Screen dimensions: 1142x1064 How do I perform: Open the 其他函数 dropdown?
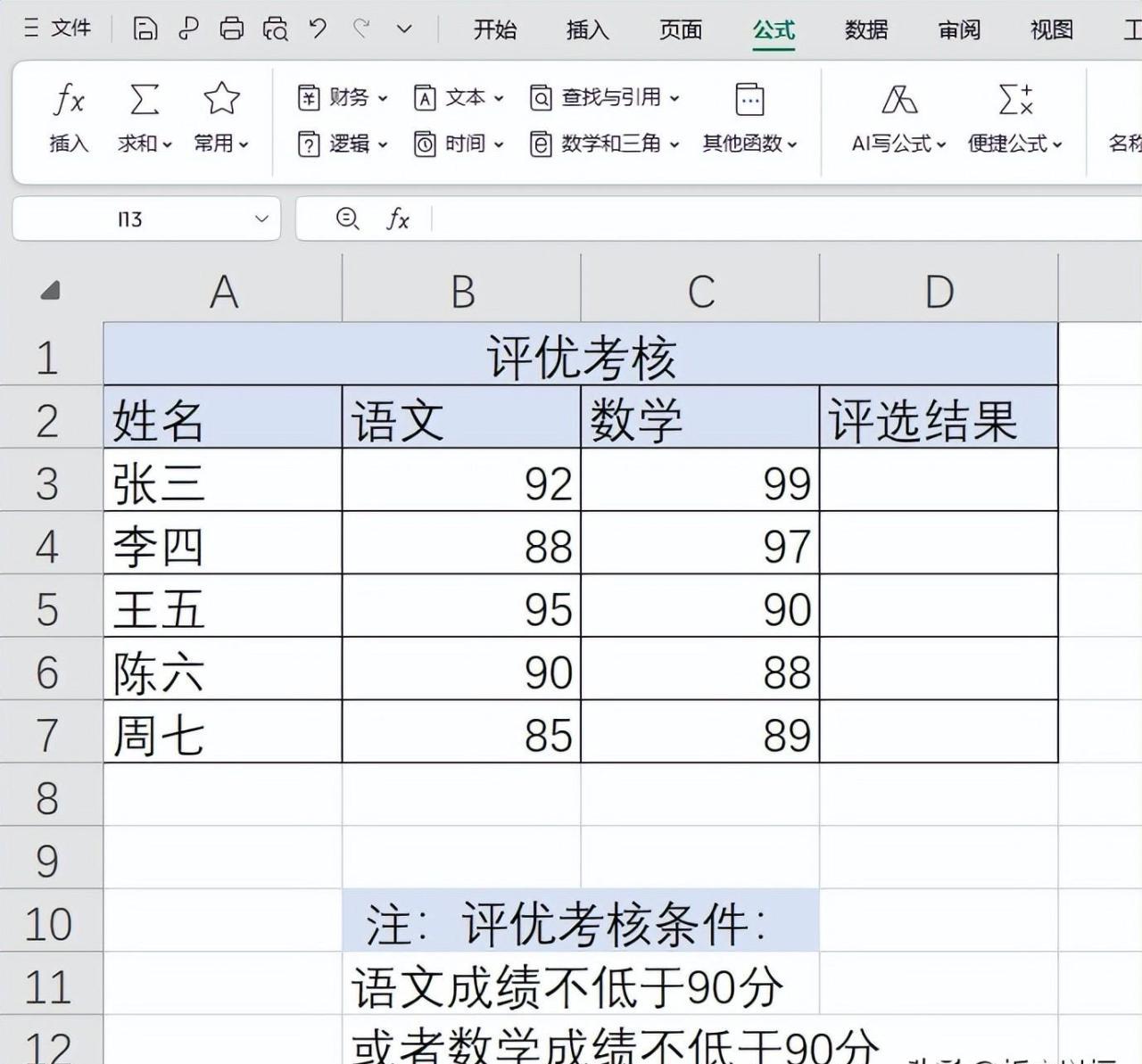click(749, 118)
